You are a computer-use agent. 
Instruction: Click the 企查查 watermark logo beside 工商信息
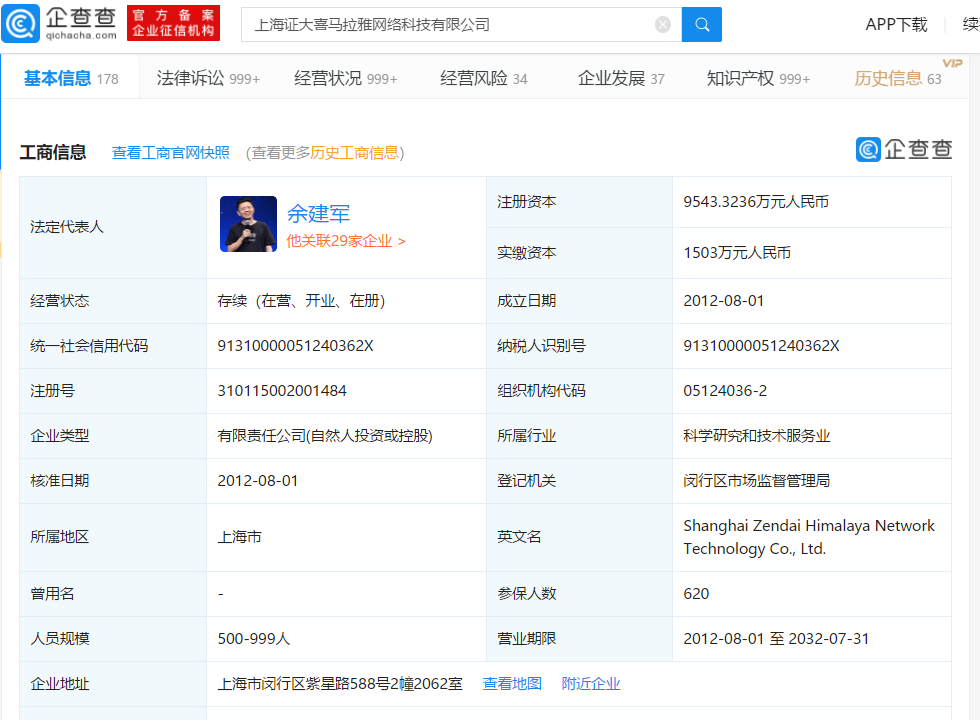[904, 150]
